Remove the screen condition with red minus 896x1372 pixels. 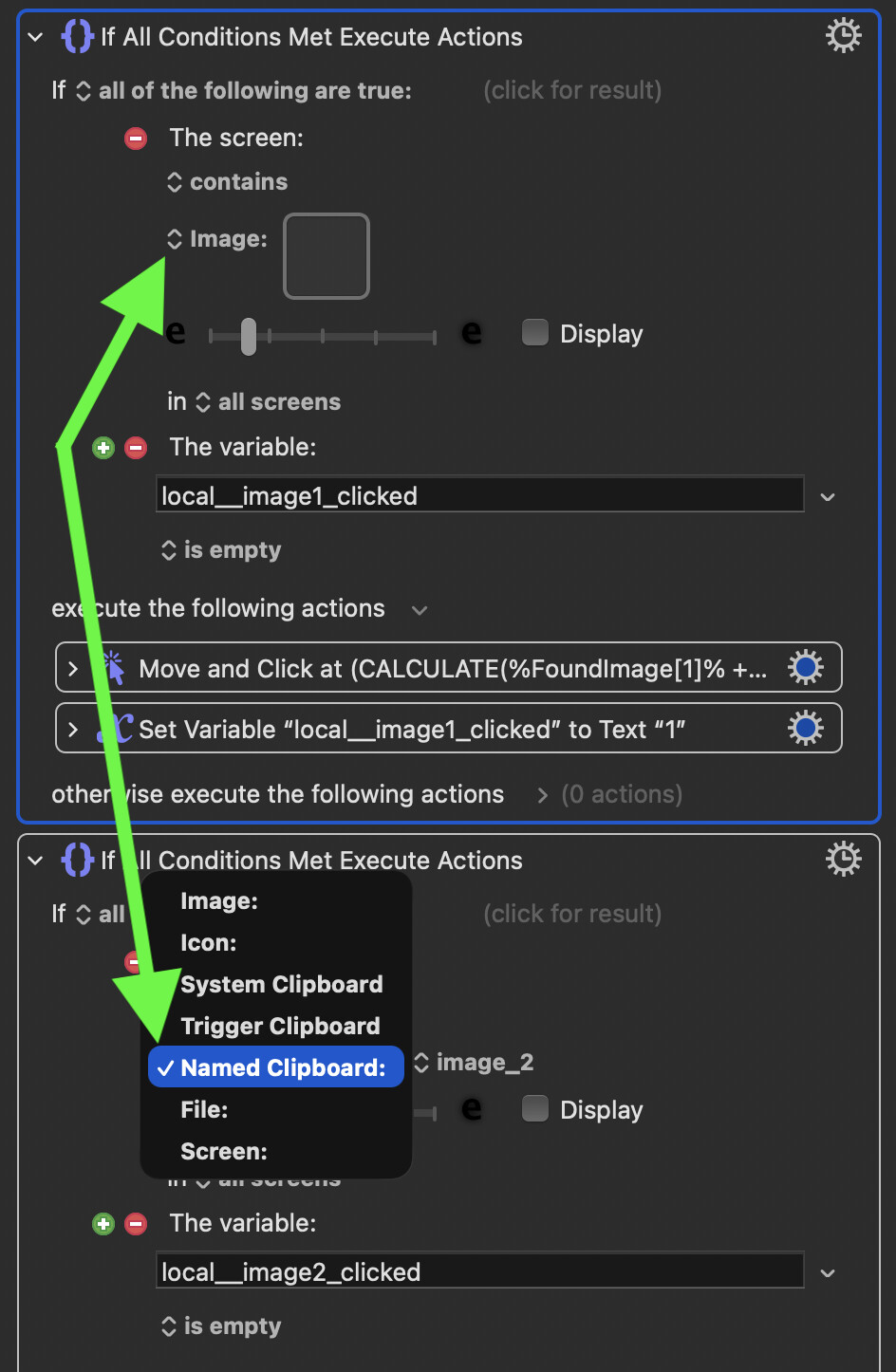(136, 139)
